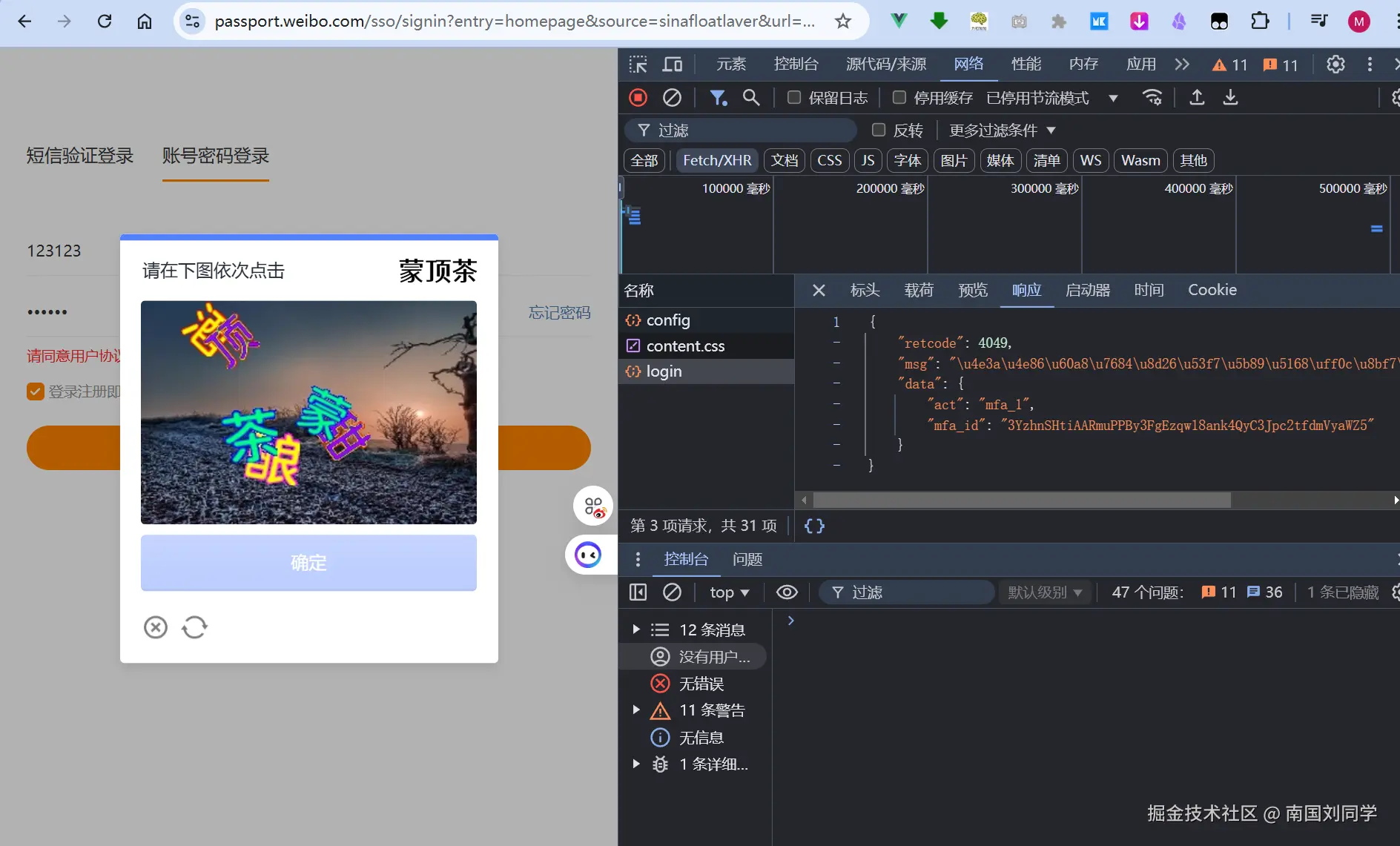
Task: Select the config request row
Action: [706, 320]
